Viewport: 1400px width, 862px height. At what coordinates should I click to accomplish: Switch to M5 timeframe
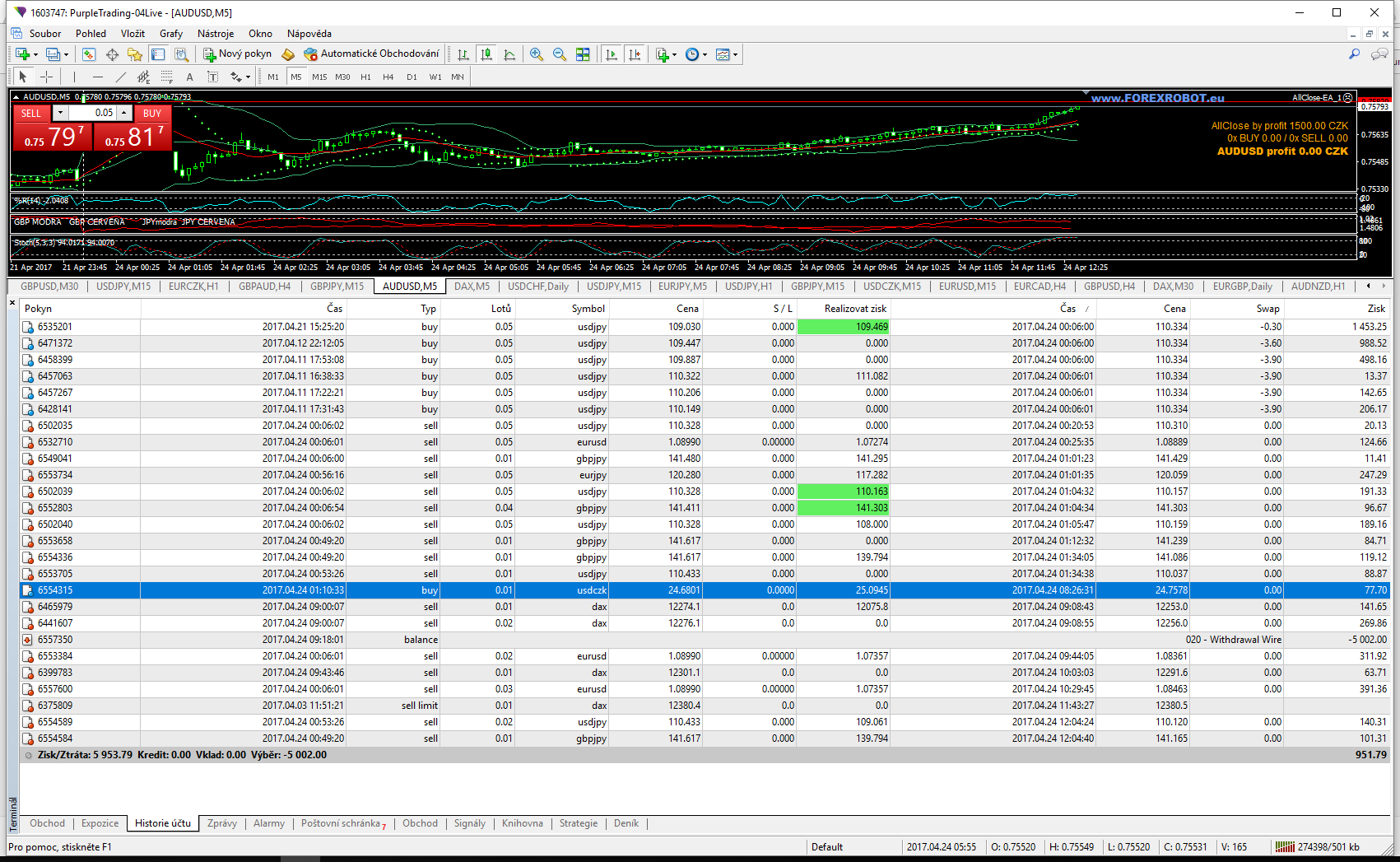pyautogui.click(x=296, y=77)
